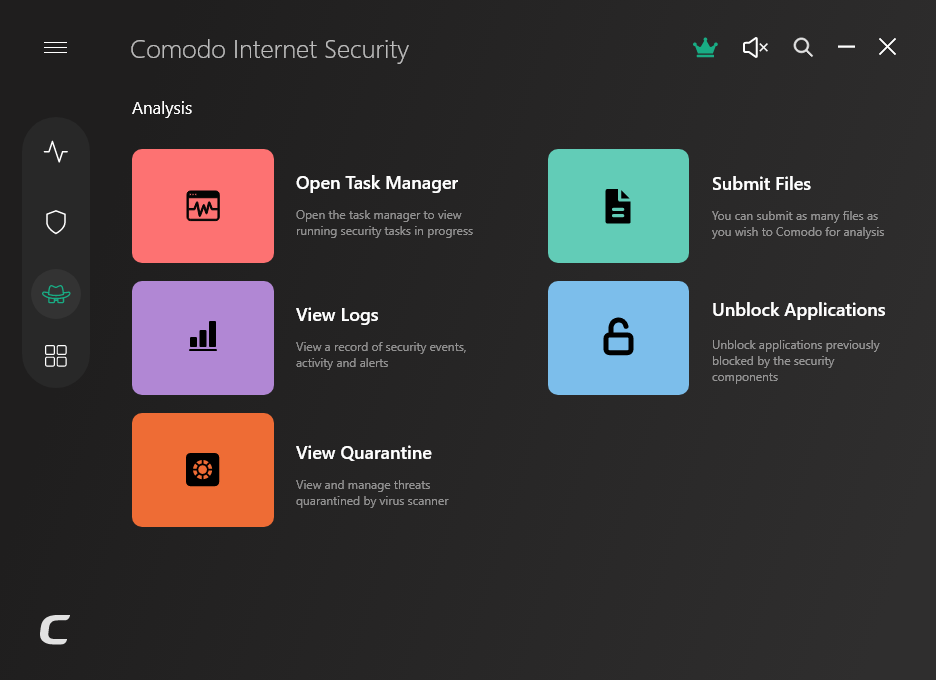The image size is (936, 680).
Task: Close the Comodo Internet Security window
Action: 887,47
